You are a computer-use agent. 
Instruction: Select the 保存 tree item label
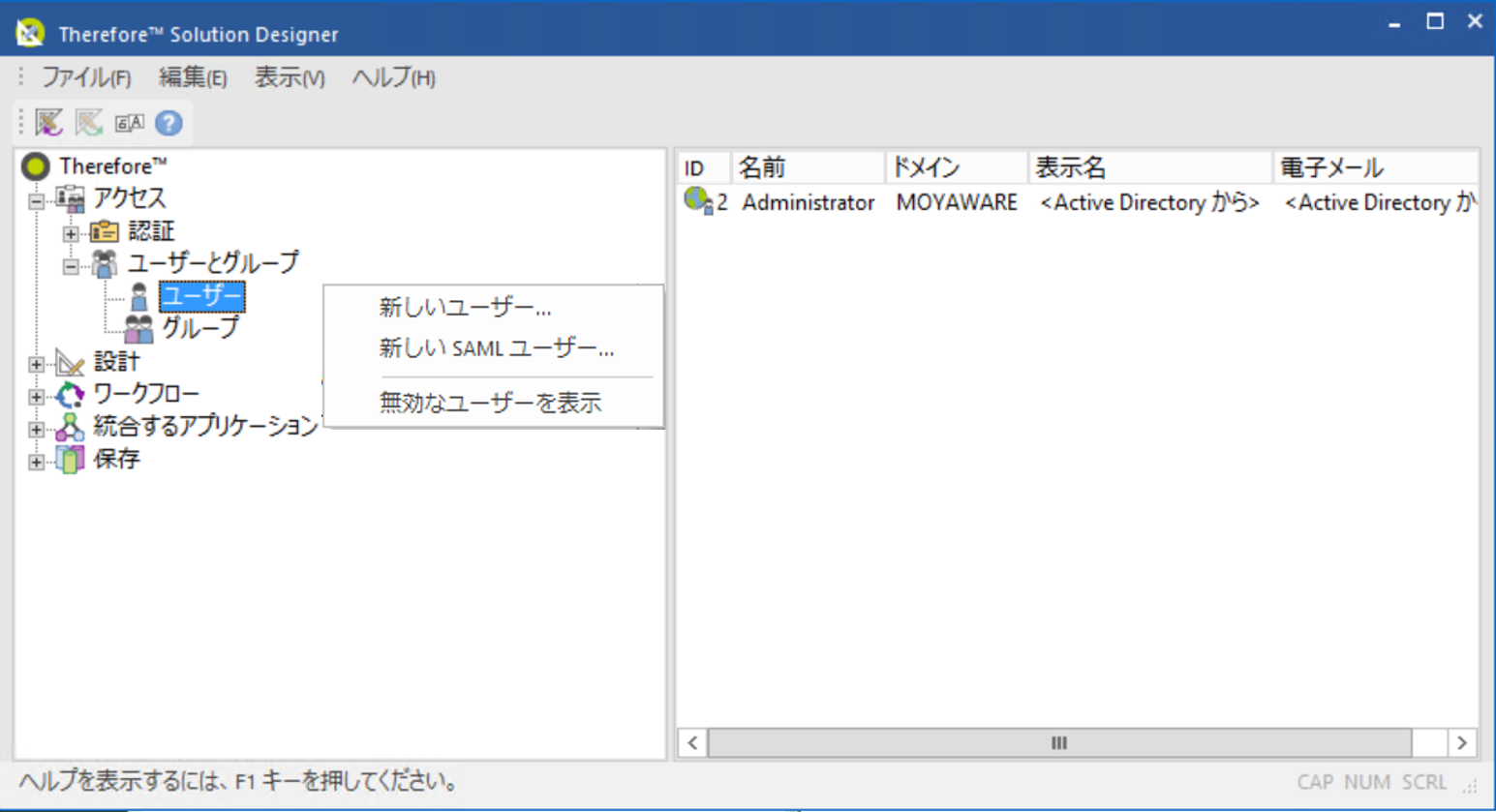116,460
